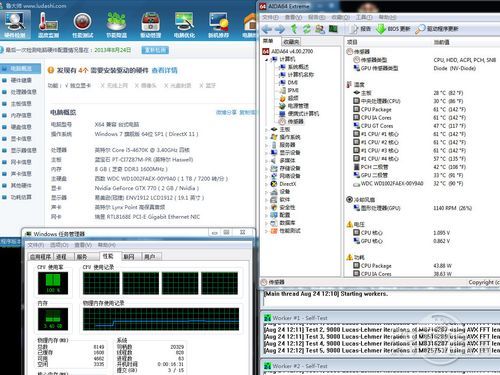Collapse the 计算机 tree node

pos(266,59)
